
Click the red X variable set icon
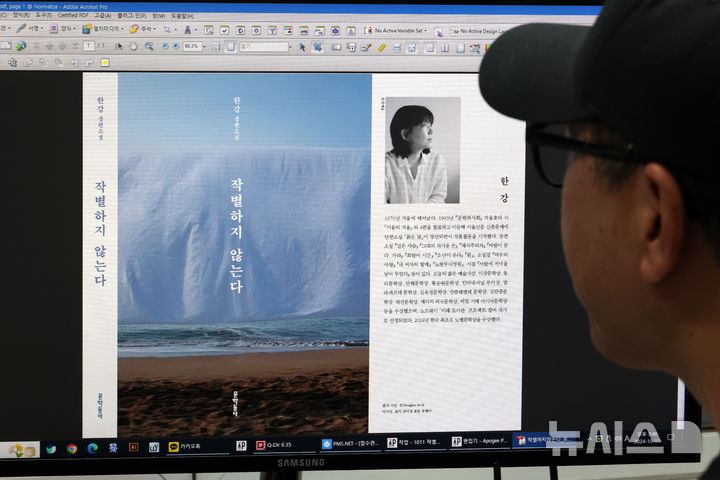pyautogui.click(x=368, y=31)
